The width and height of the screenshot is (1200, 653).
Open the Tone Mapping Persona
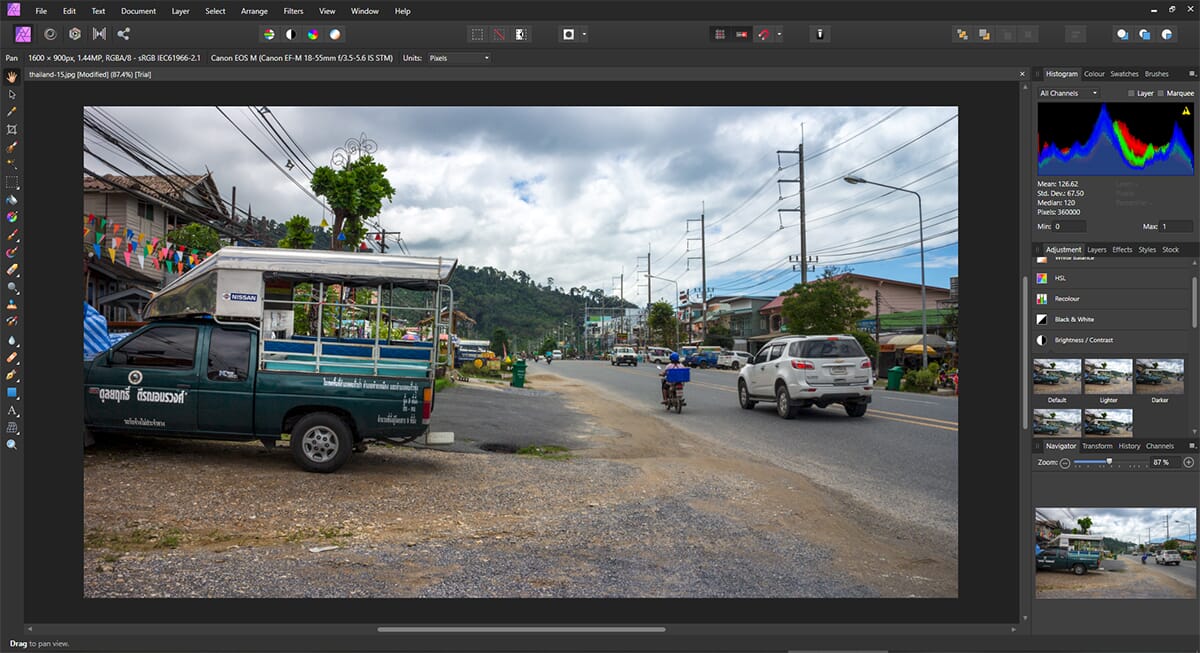tap(99, 34)
